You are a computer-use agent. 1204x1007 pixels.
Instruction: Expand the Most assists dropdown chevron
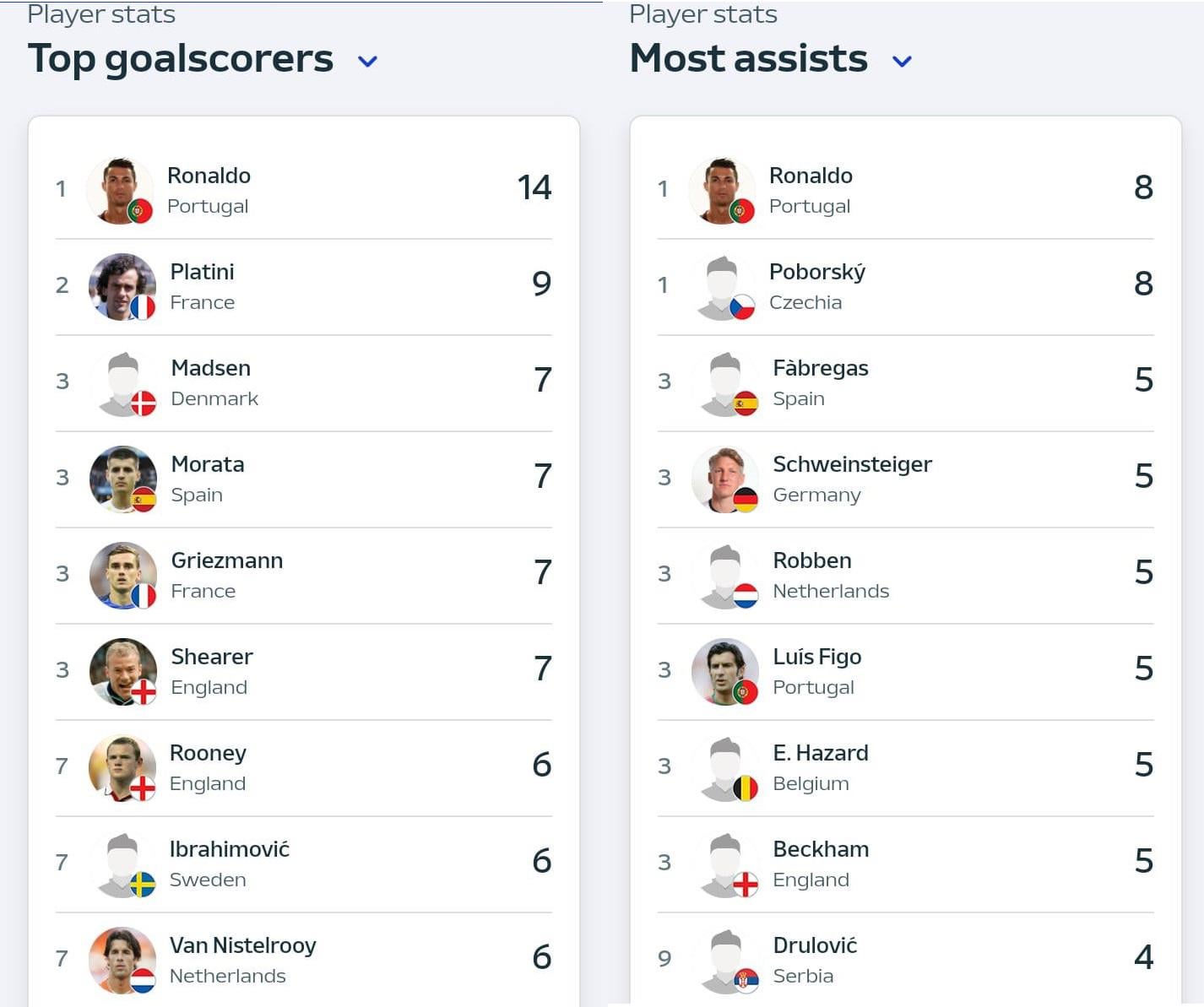902,61
